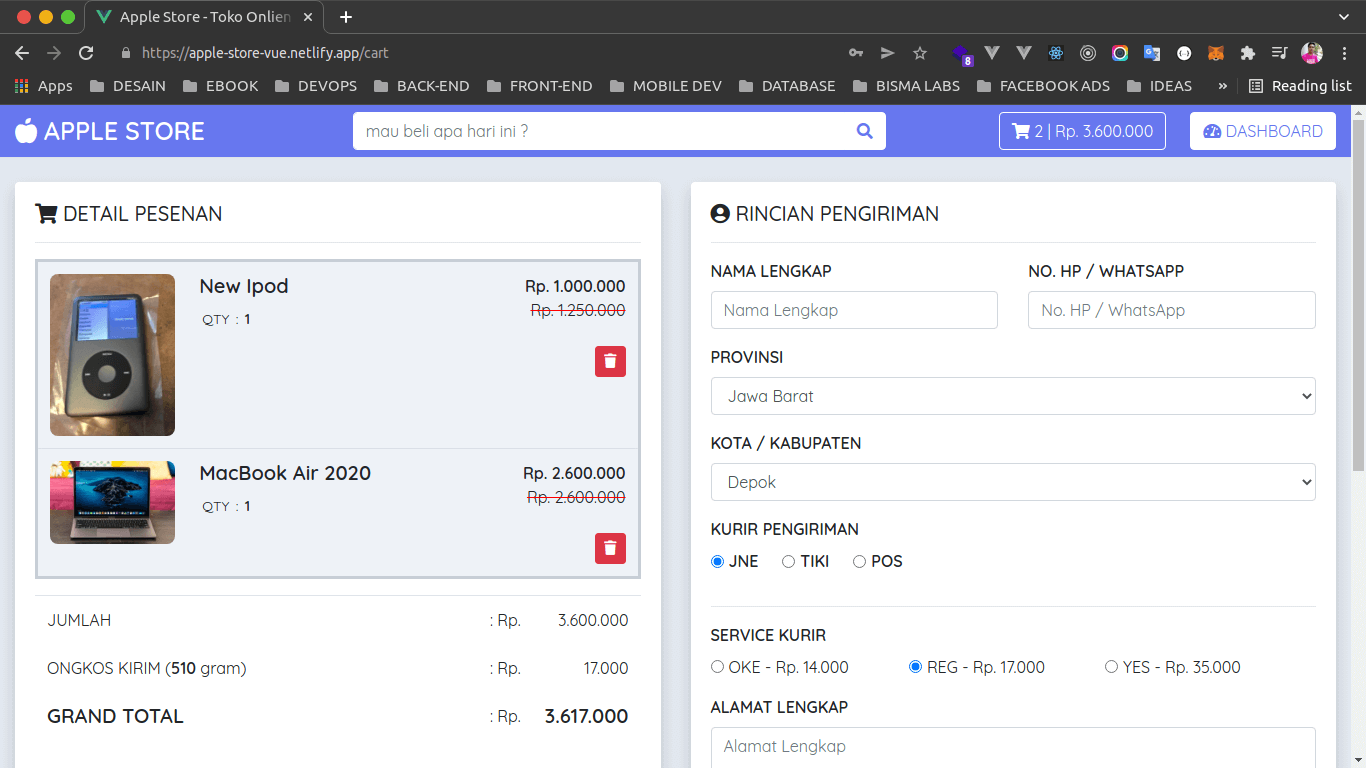
Task: Click the No. HP / WhatsApp field
Action: 1172,310
